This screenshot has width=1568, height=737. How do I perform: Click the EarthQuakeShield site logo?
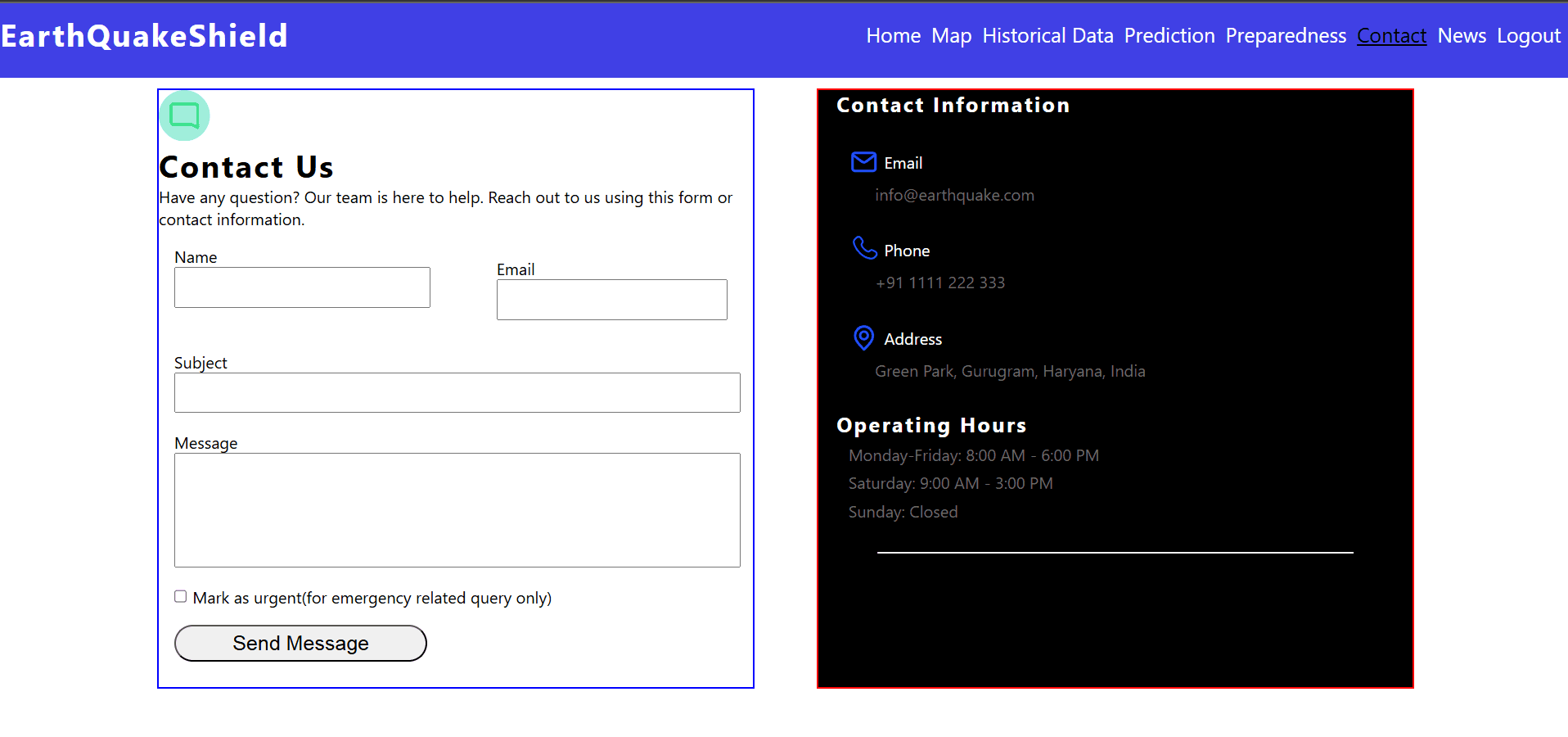pyautogui.click(x=145, y=36)
